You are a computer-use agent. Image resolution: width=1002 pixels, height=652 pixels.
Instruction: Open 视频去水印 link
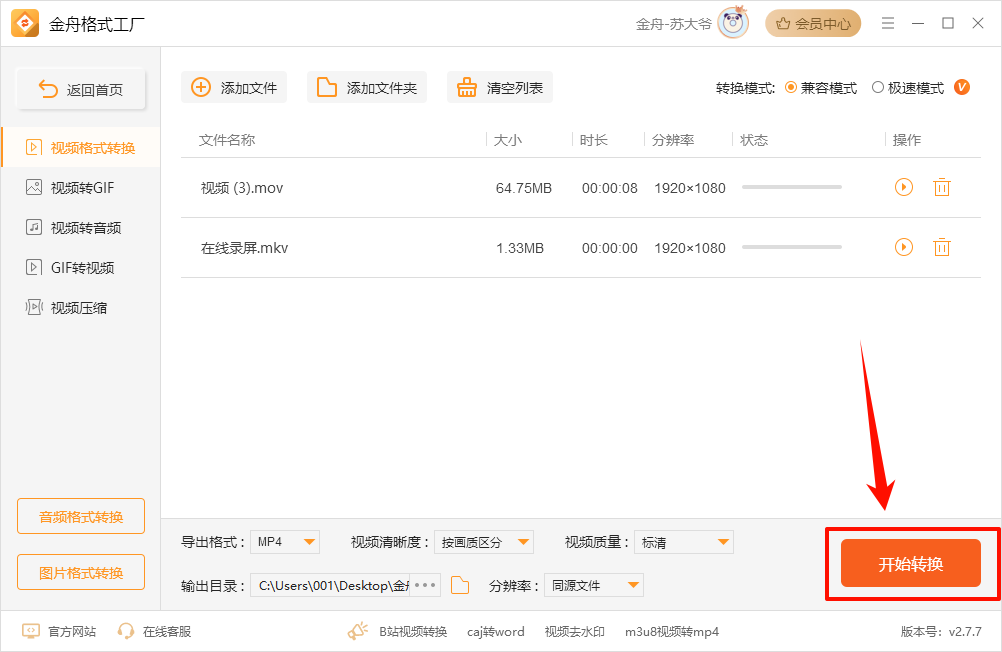click(574, 632)
